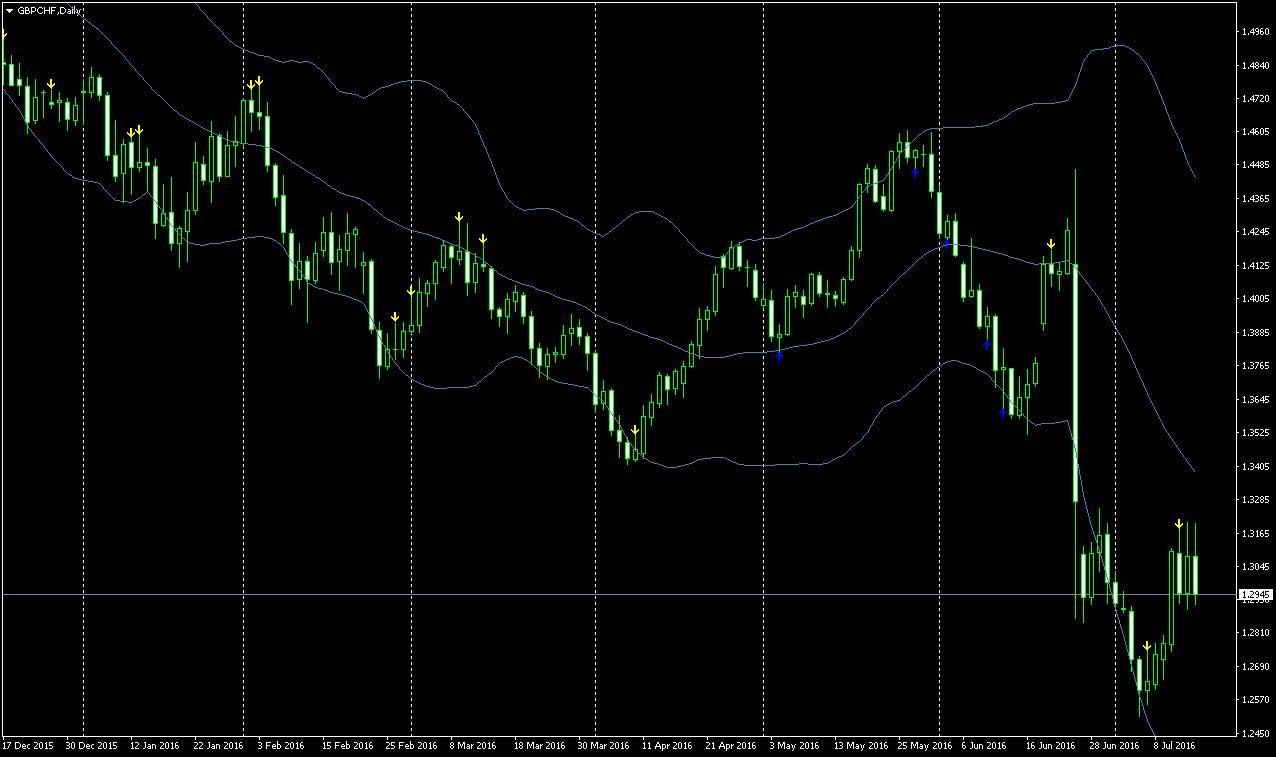This screenshot has width=1276, height=757.
Task: Click the 1.3405 price axis label
Action: pyautogui.click(x=1256, y=466)
